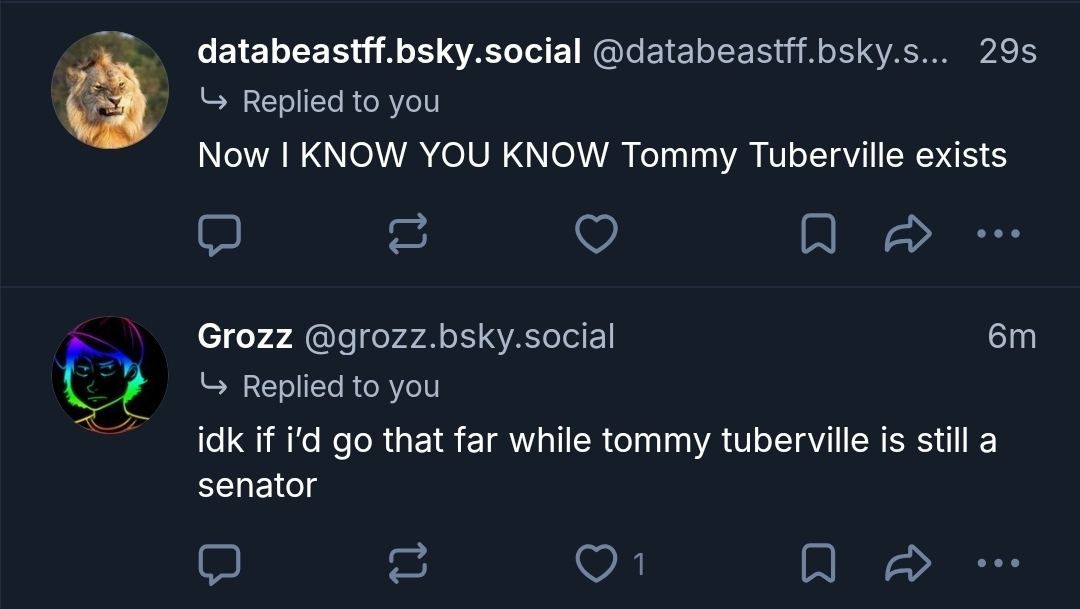This screenshot has width=1080, height=609.
Task: Reply to Grozz's post
Action: (x=219, y=564)
